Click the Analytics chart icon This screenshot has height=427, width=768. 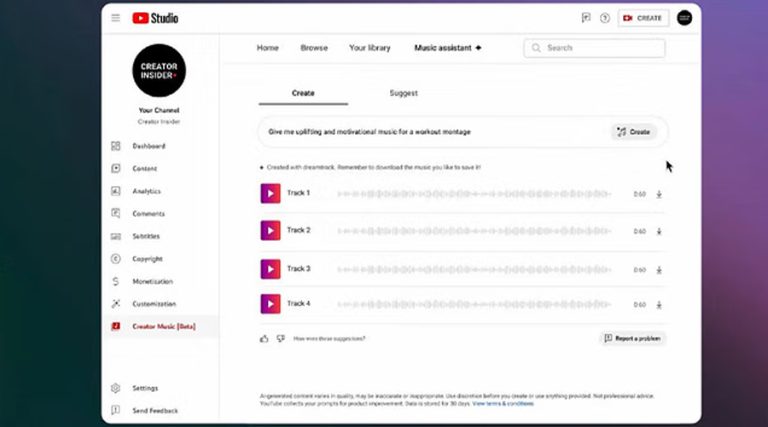pyautogui.click(x=116, y=191)
